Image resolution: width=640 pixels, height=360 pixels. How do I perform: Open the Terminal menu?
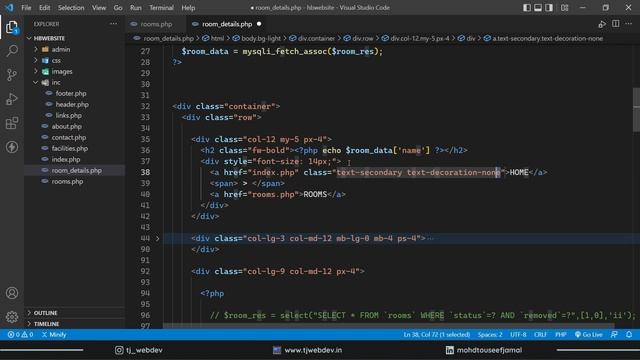[x=161, y=8]
